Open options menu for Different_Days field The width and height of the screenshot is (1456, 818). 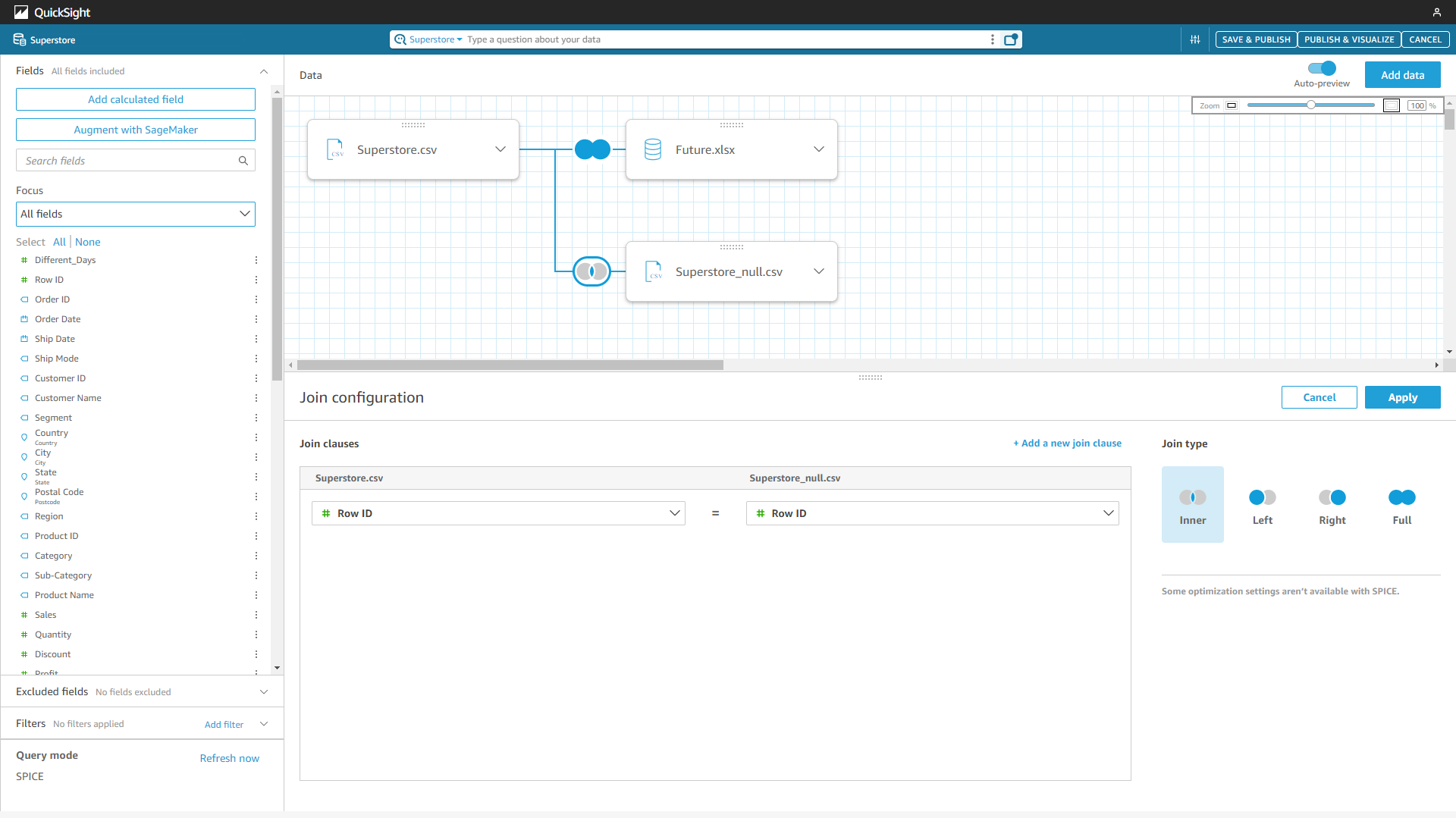[256, 260]
